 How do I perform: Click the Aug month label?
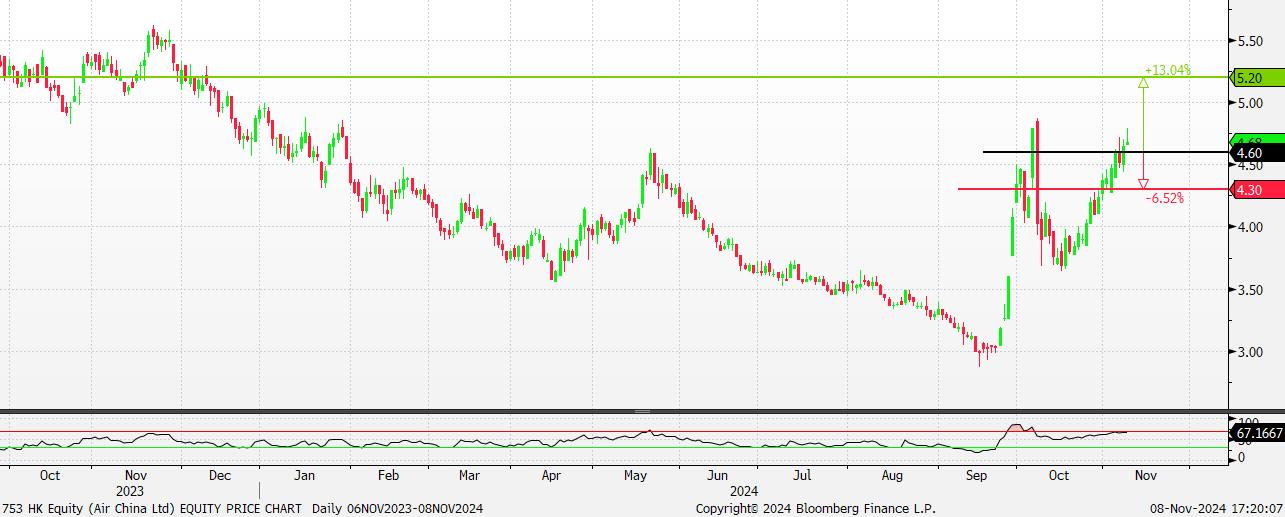pyautogui.click(x=893, y=476)
